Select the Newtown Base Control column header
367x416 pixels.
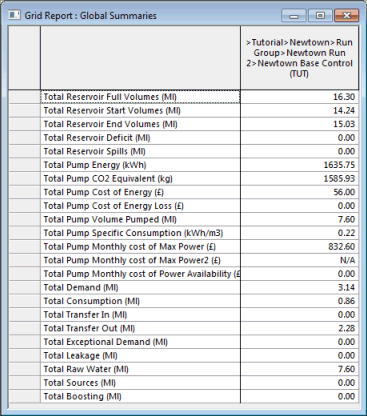(x=299, y=58)
